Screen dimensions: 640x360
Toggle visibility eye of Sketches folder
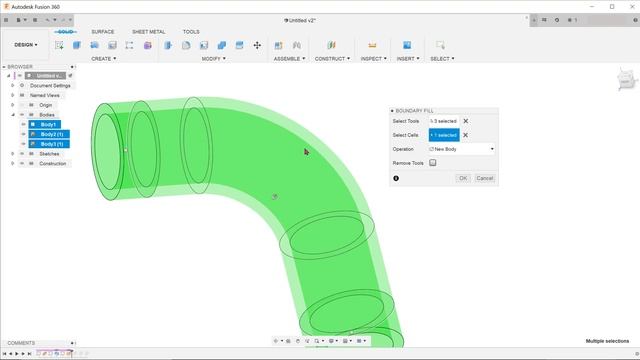[x=22, y=154]
